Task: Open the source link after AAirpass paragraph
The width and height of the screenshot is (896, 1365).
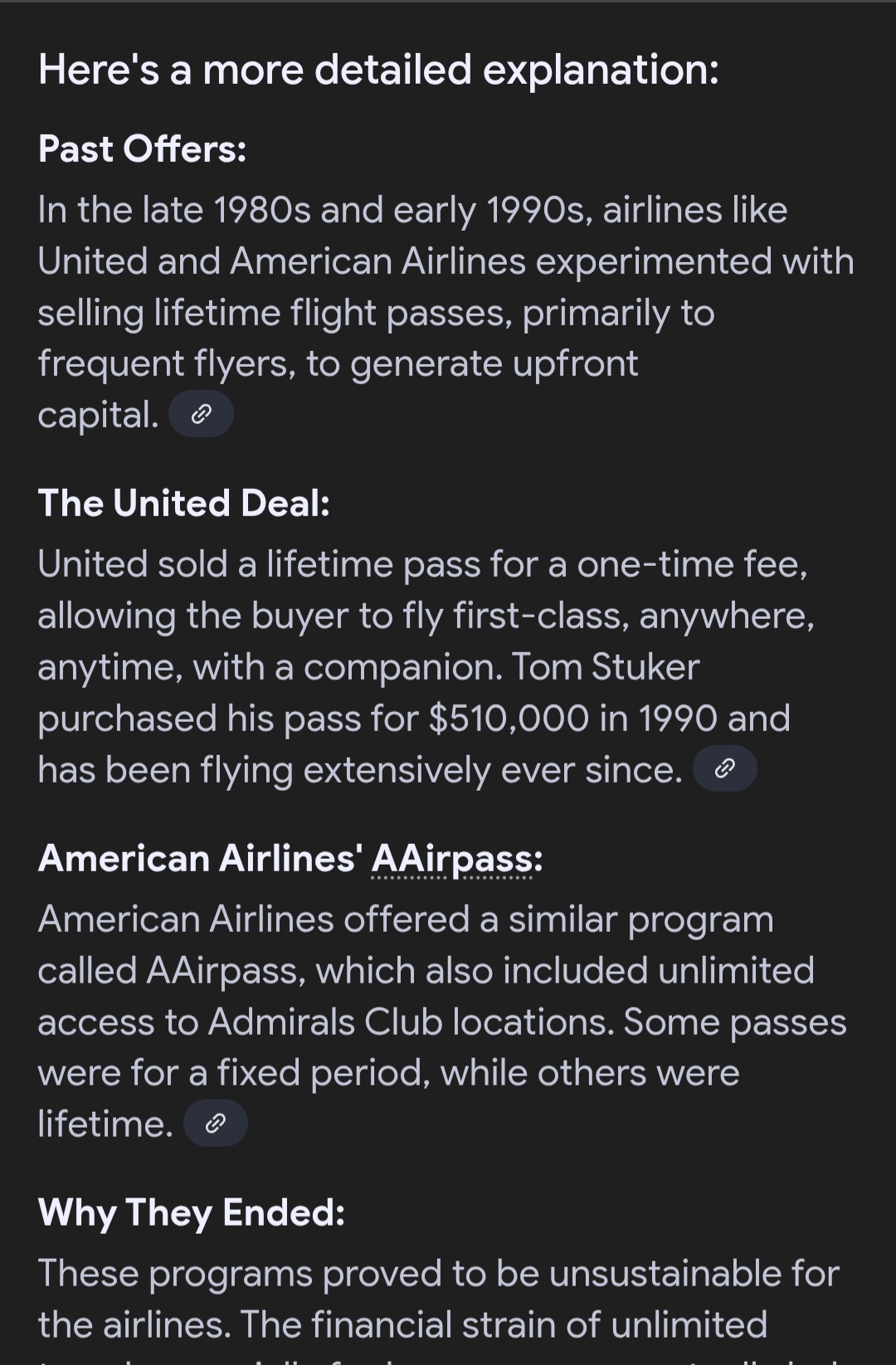Action: [x=215, y=1124]
